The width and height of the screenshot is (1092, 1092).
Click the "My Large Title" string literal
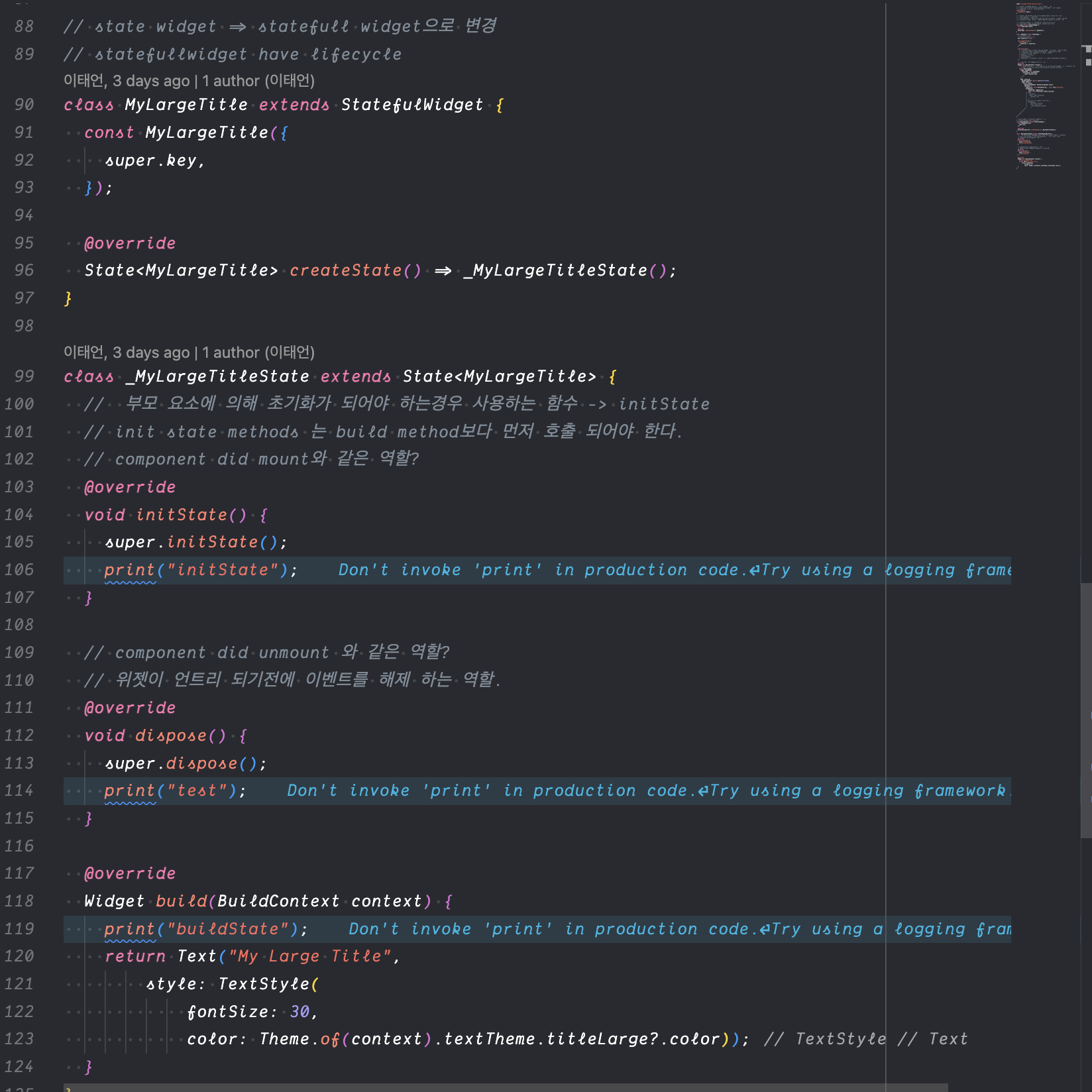pyautogui.click(x=309, y=956)
